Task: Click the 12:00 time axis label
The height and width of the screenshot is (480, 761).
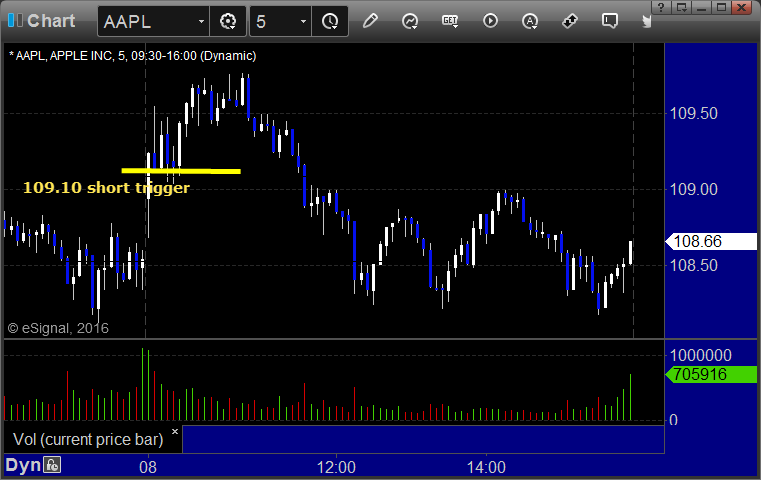Action: tap(336, 467)
